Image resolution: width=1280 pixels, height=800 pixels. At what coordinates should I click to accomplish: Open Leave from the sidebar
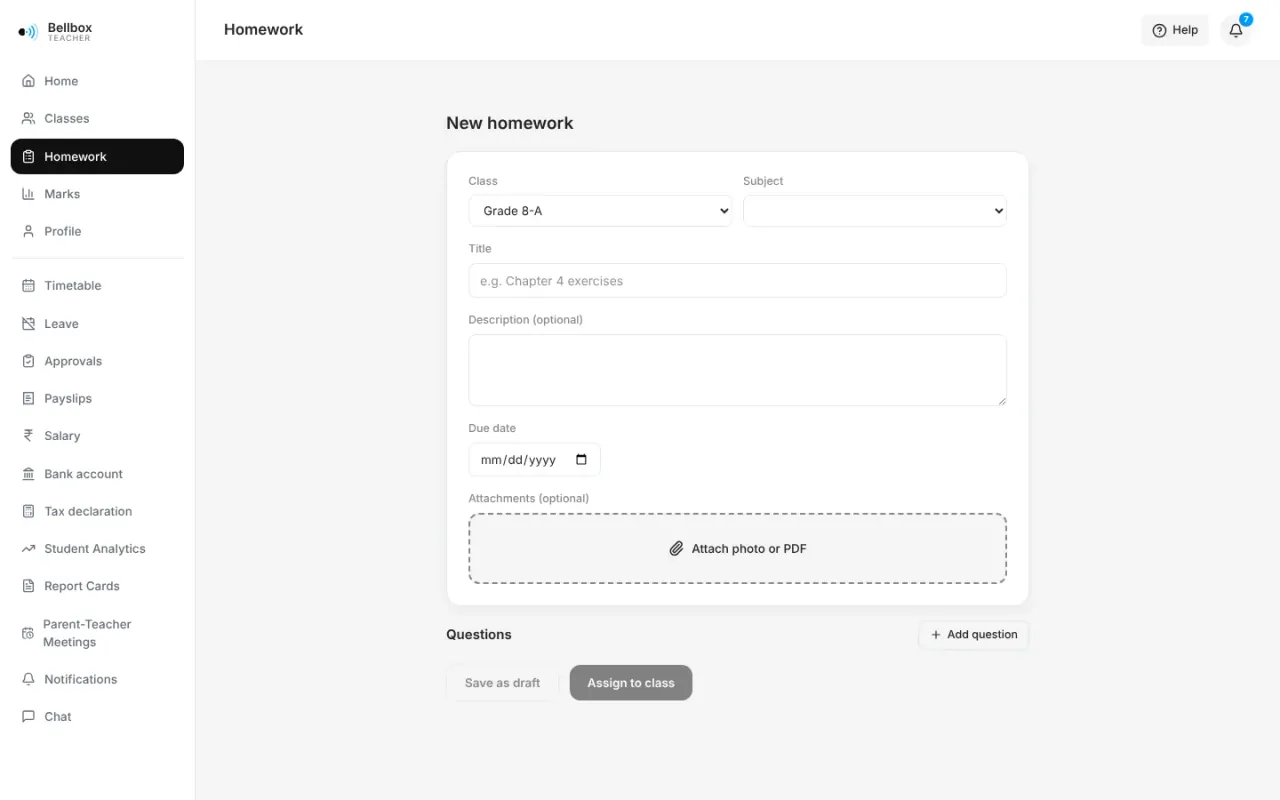coord(97,324)
